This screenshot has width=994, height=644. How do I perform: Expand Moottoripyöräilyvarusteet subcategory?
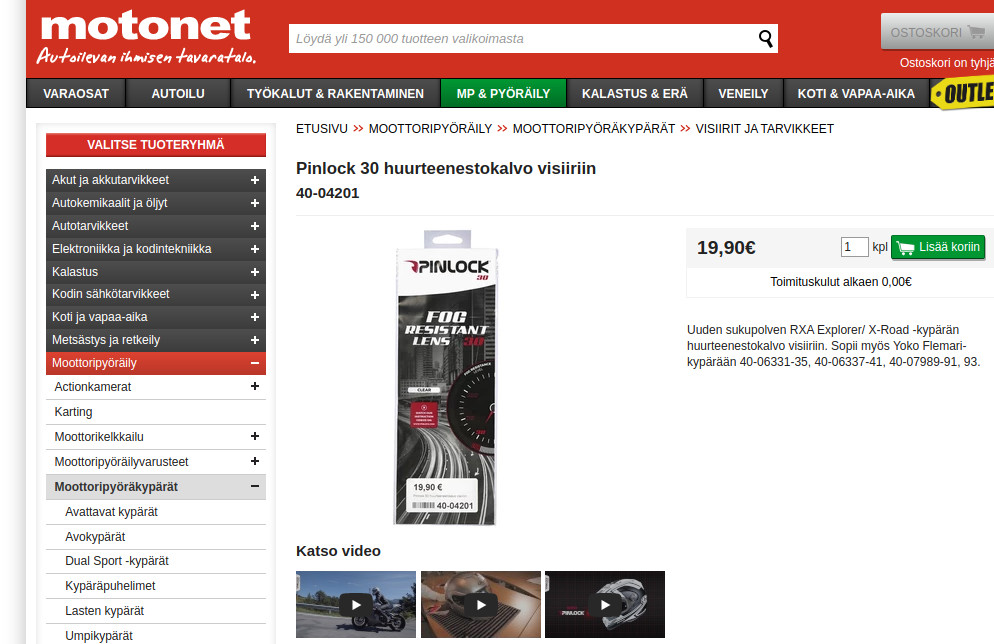pyautogui.click(x=255, y=461)
